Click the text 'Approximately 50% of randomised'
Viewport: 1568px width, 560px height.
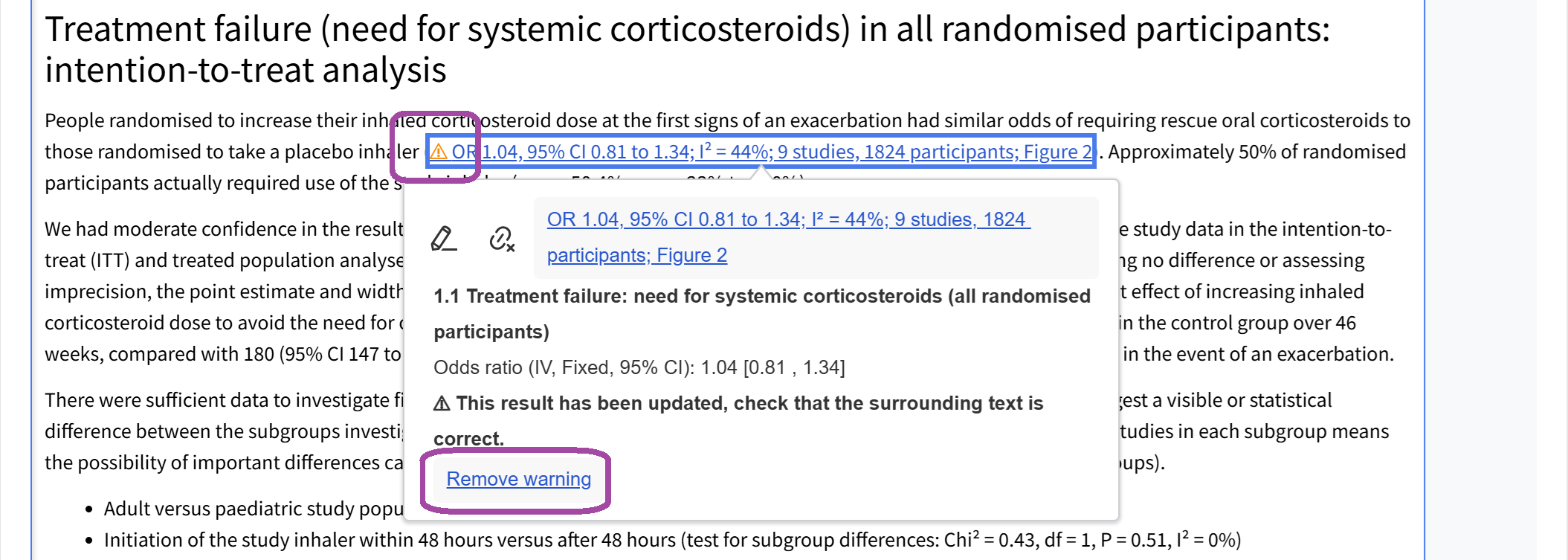[x=1256, y=152]
